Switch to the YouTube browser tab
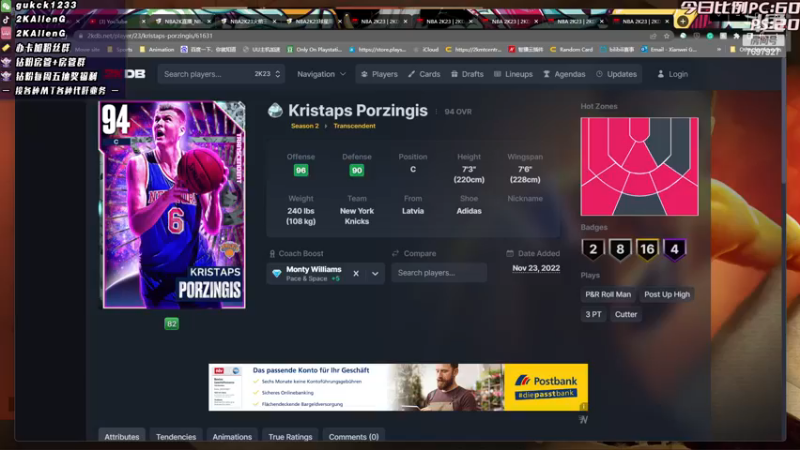The height and width of the screenshot is (450, 800). pyautogui.click(x=113, y=21)
